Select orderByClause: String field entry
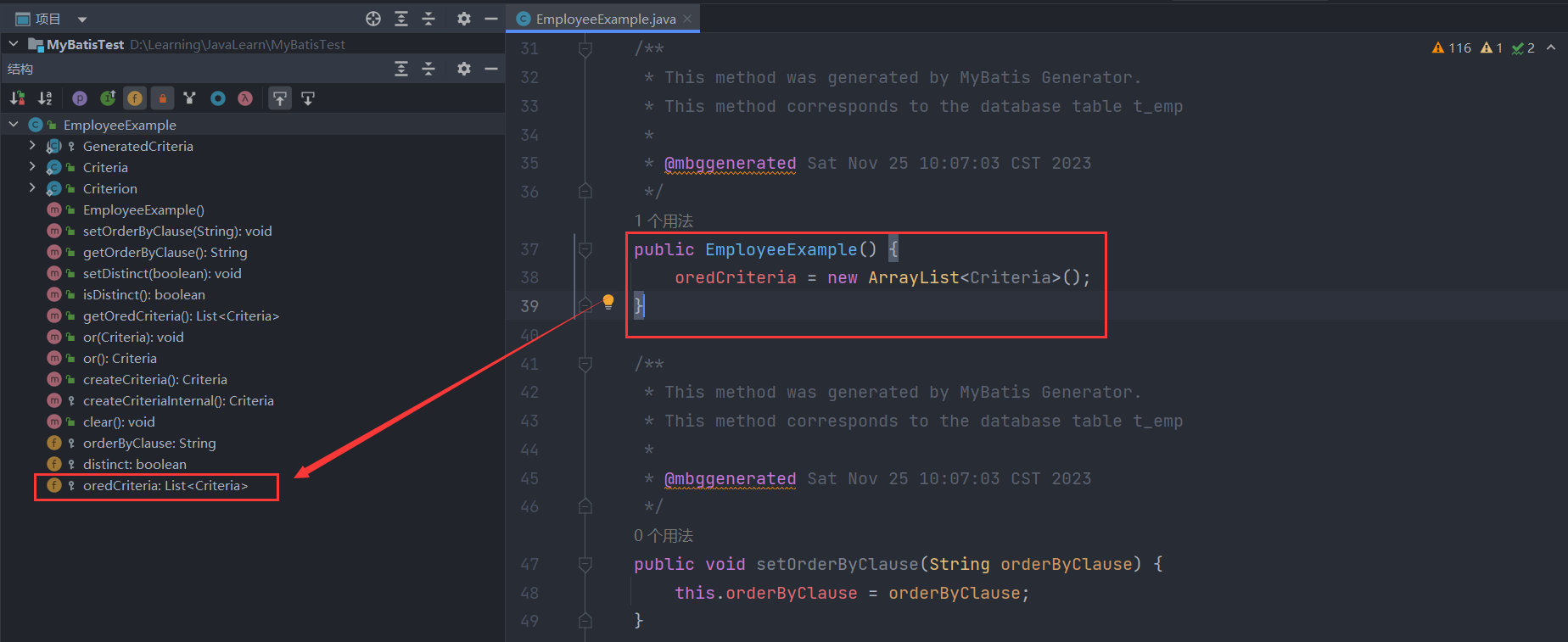This screenshot has height=642, width=1568. 253,443
